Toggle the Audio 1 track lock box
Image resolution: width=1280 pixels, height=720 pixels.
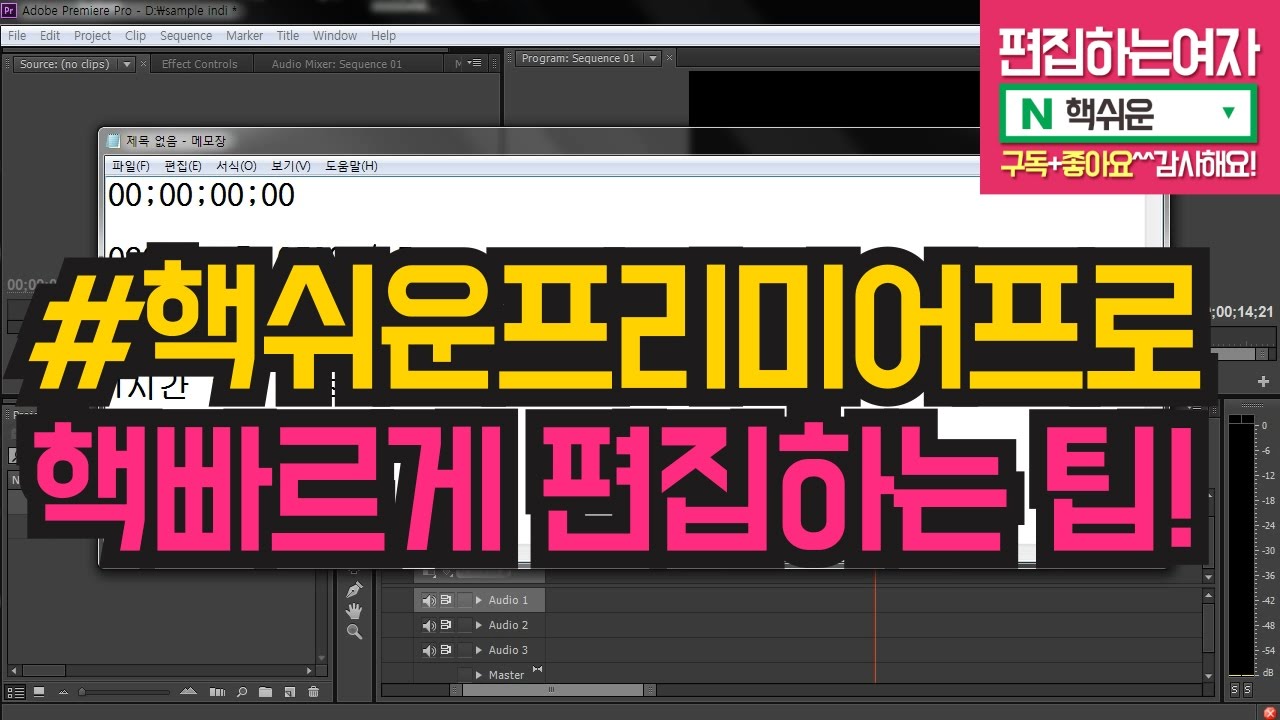point(465,600)
